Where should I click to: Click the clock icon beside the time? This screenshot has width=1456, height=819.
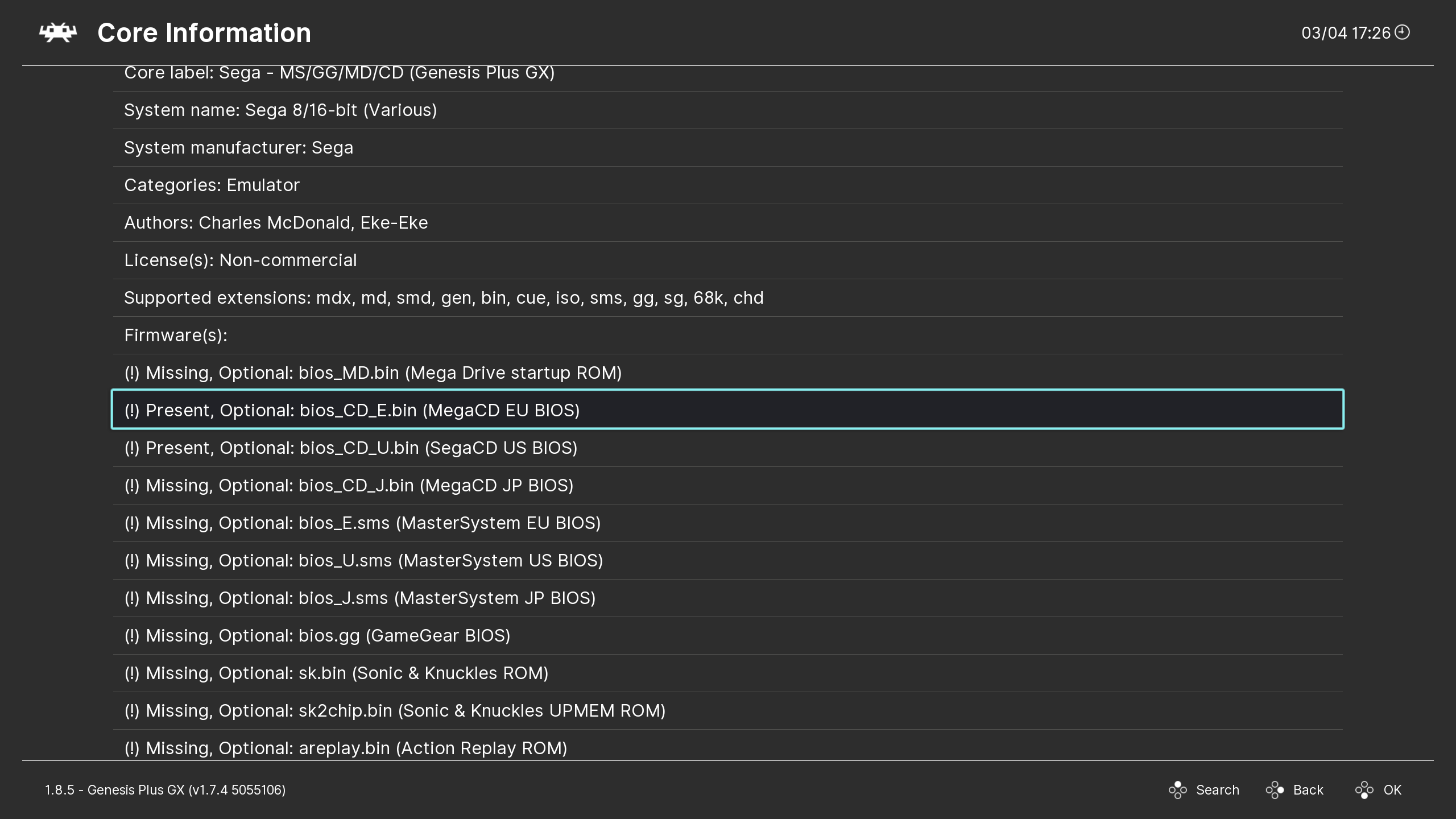[1402, 32]
